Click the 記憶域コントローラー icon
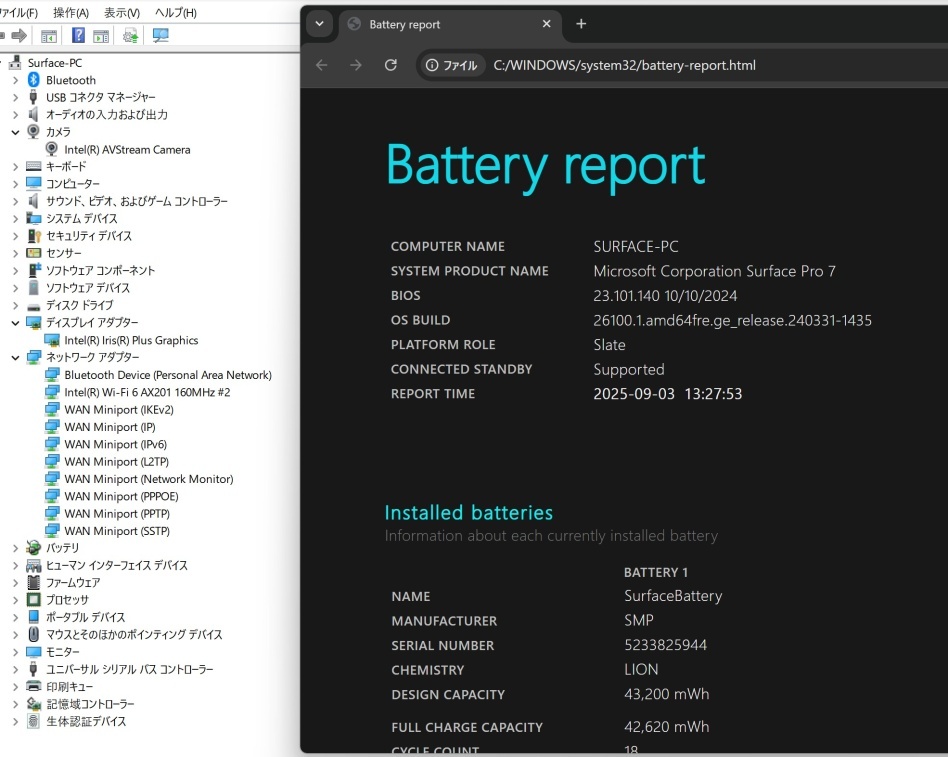The height and width of the screenshot is (757, 948). (x=34, y=704)
